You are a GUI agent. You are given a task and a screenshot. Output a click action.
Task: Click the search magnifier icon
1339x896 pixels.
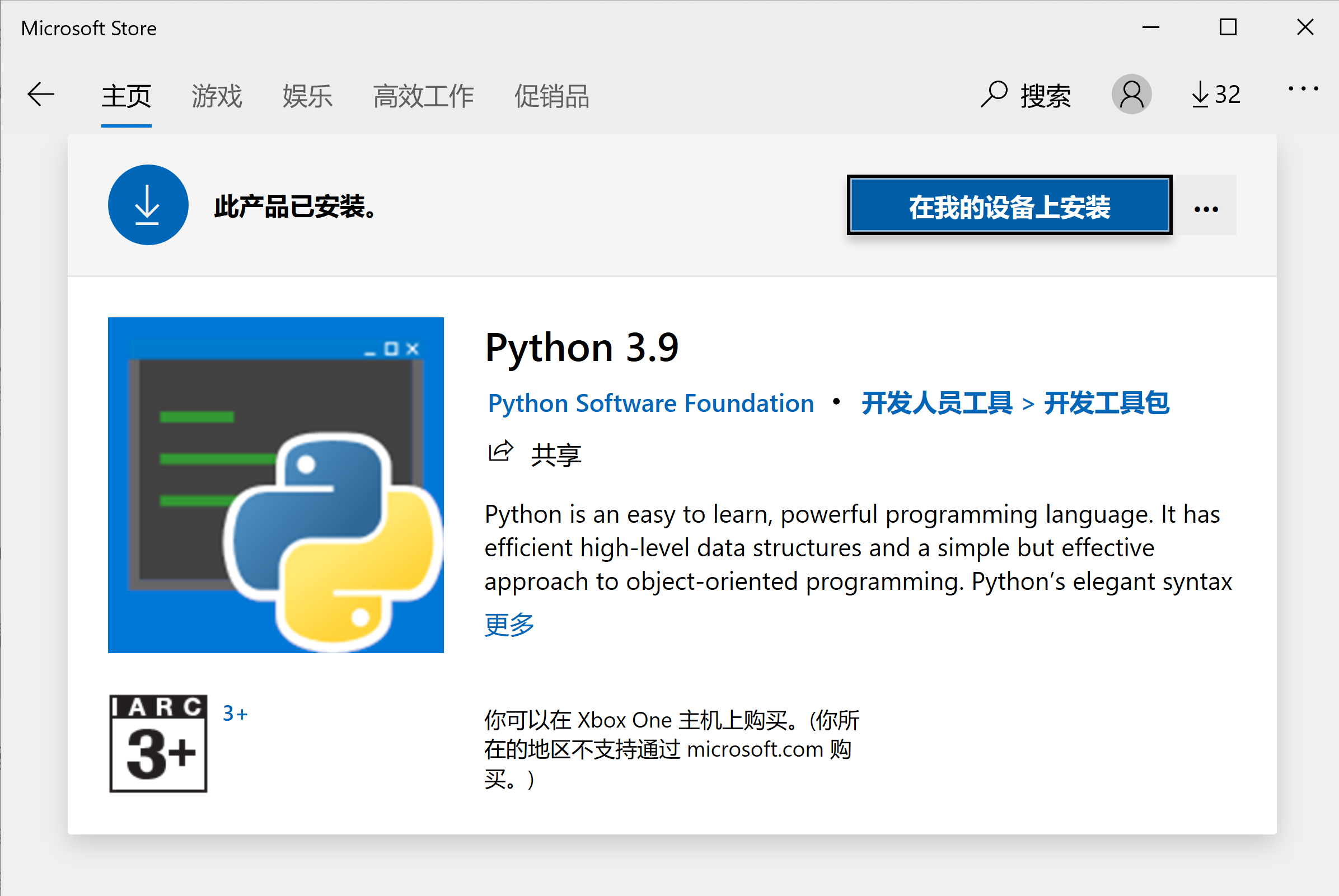tap(994, 94)
